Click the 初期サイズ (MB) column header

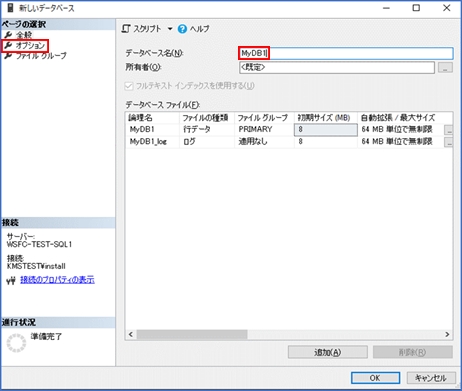[326, 118]
